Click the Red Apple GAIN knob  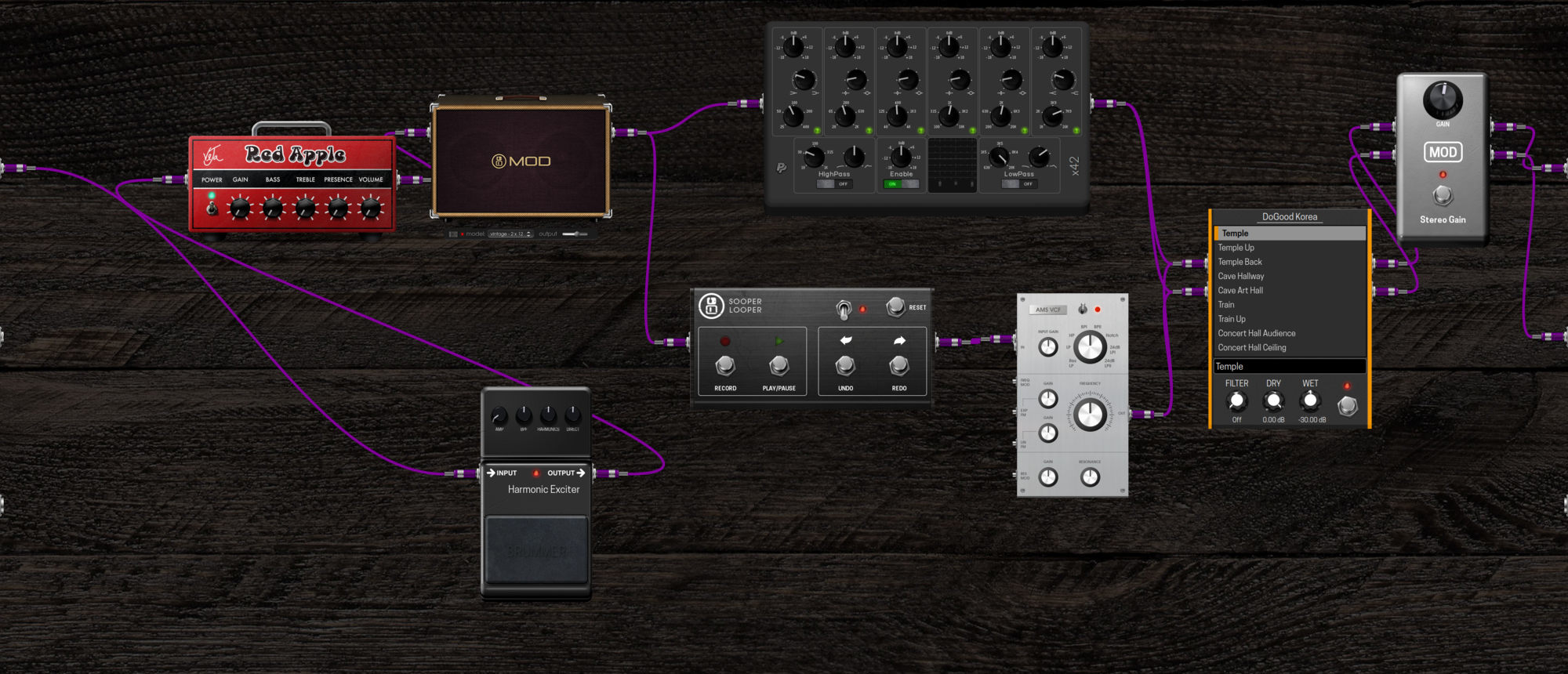click(240, 208)
